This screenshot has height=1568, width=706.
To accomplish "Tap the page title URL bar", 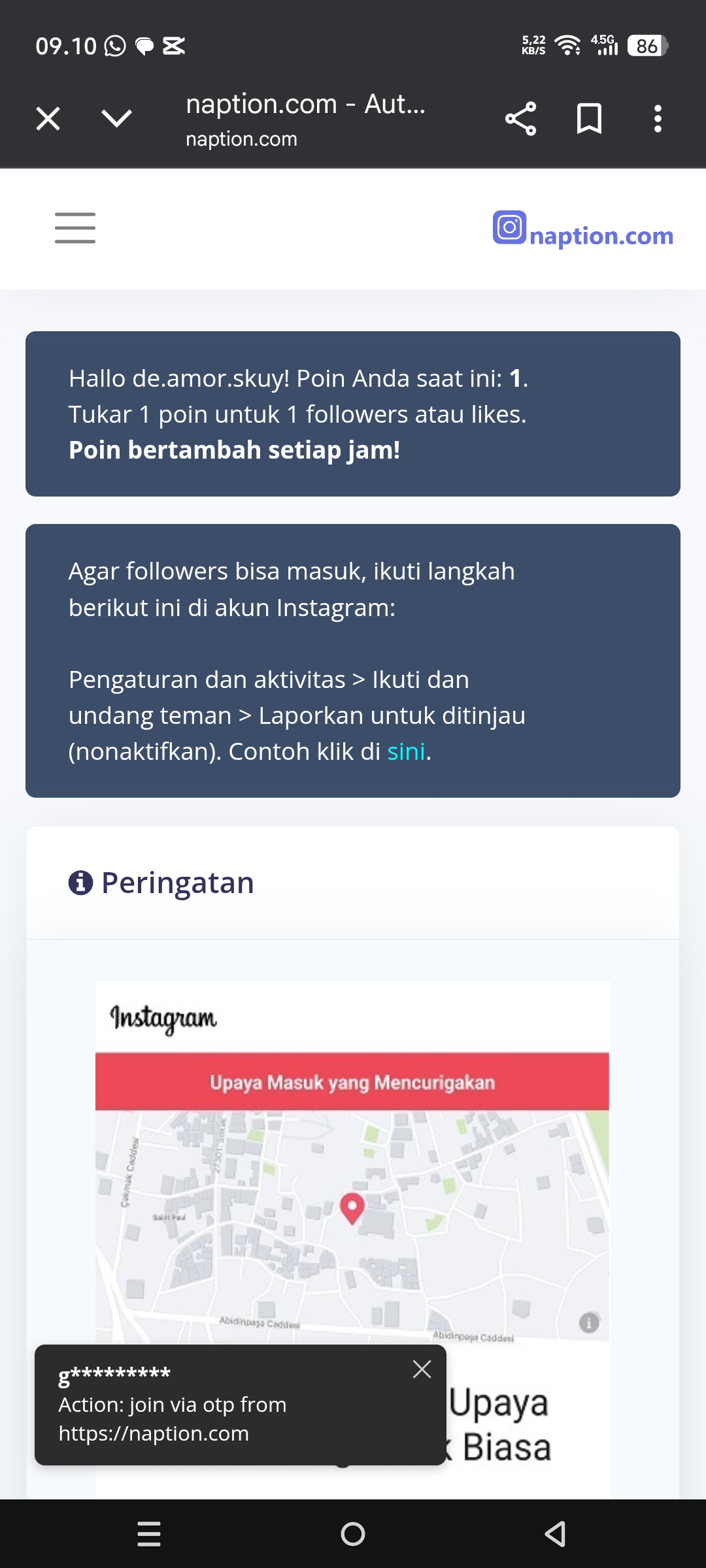I will point(306,119).
